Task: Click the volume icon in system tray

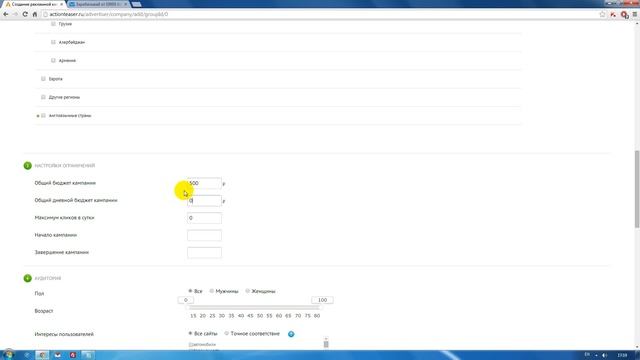Action: coord(604,355)
